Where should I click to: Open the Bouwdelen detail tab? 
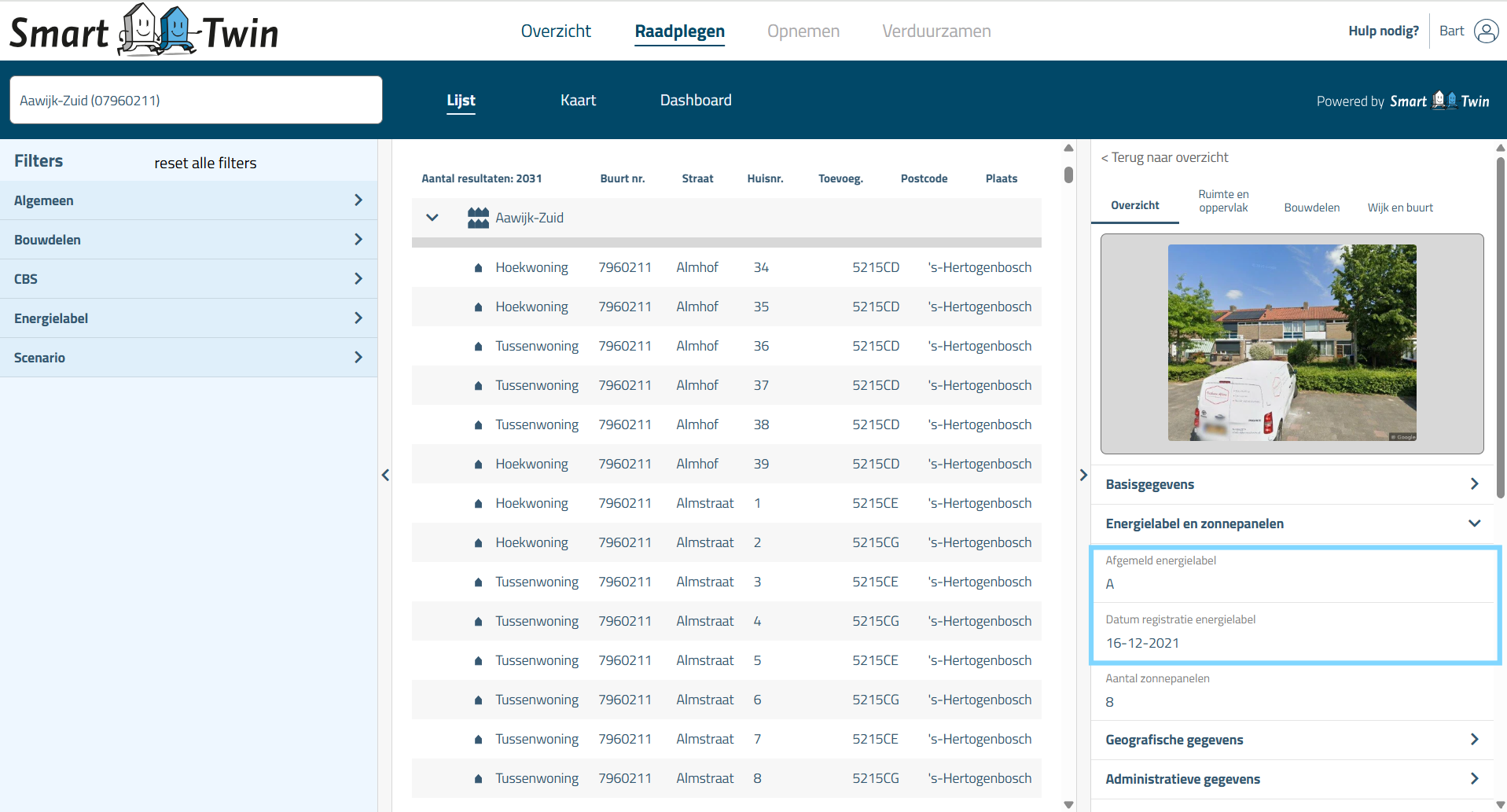(x=1311, y=208)
